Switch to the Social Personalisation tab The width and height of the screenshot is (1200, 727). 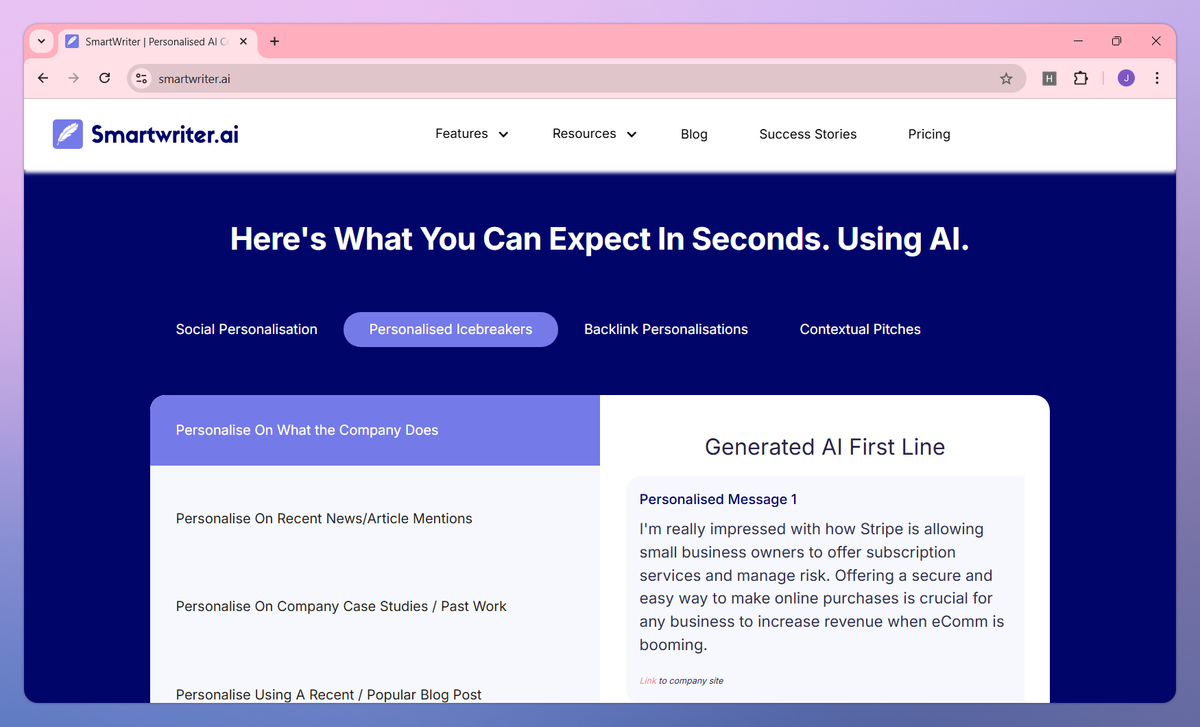coord(246,329)
